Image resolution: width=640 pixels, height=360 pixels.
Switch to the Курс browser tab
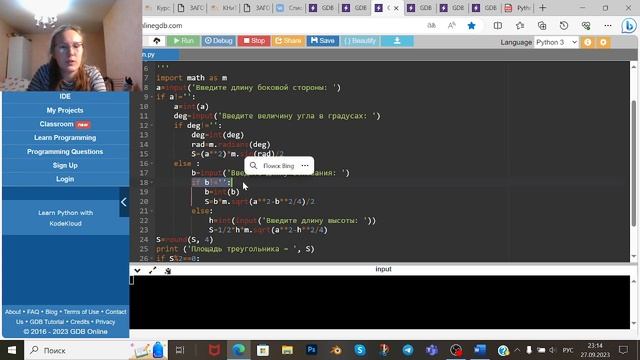159,8
